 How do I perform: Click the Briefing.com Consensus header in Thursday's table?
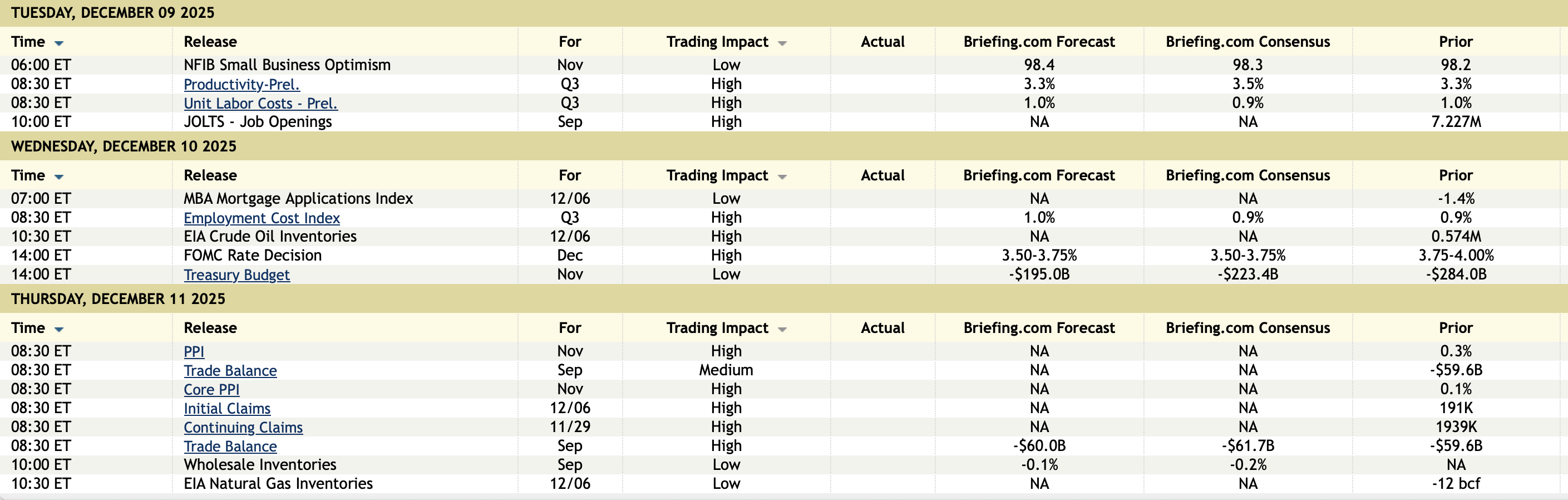point(1247,327)
